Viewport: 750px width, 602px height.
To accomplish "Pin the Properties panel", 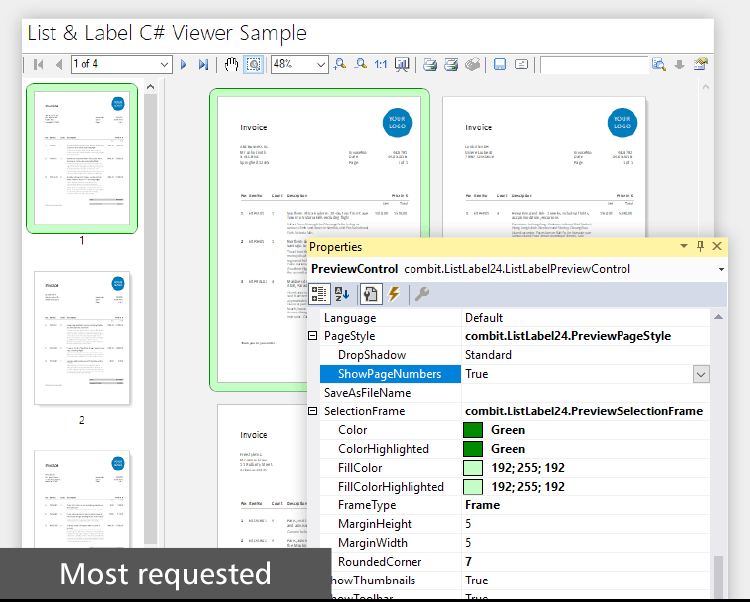I will click(700, 246).
